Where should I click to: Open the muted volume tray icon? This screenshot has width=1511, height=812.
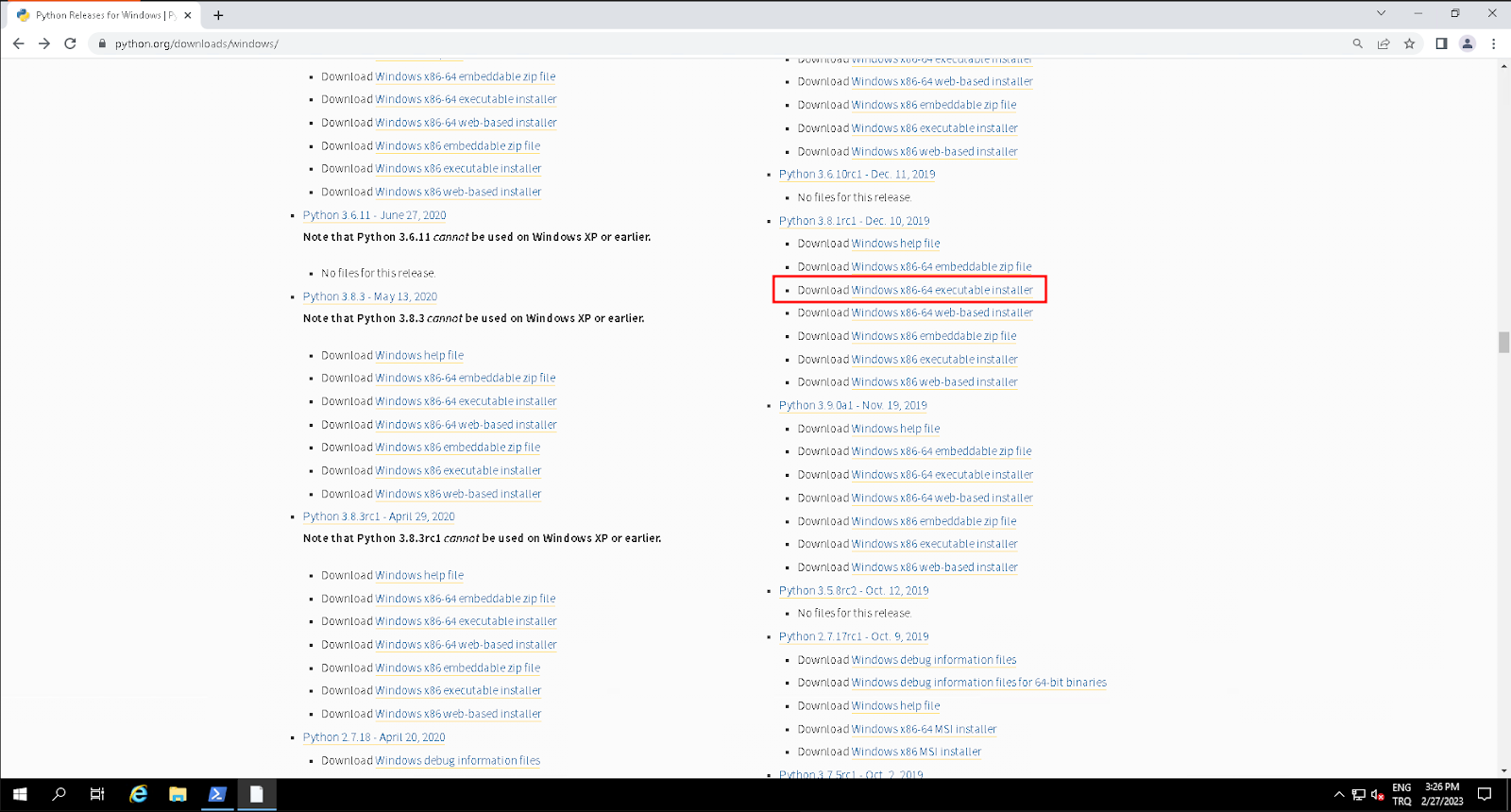point(1378,794)
